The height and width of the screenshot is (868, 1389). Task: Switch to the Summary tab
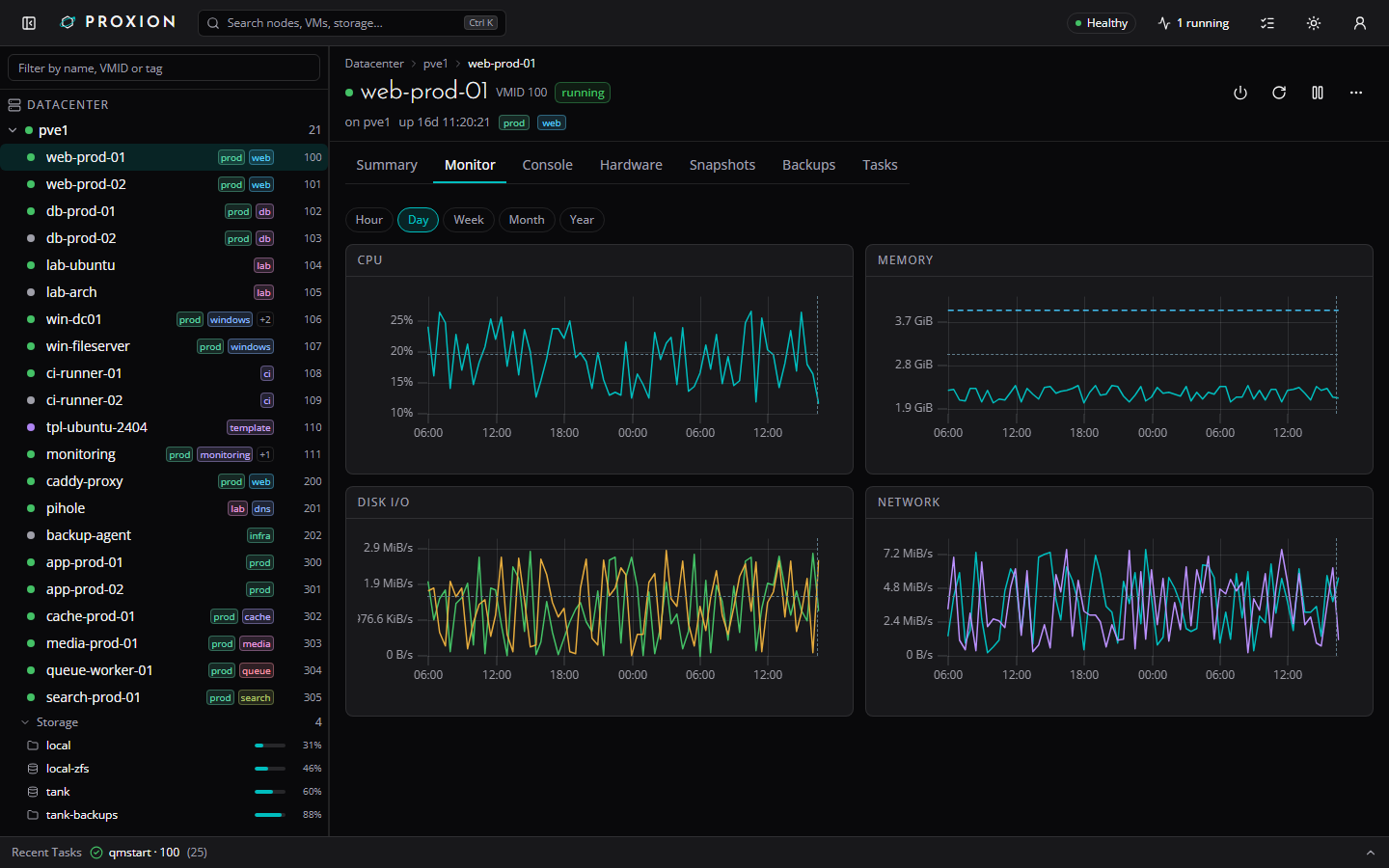point(387,165)
